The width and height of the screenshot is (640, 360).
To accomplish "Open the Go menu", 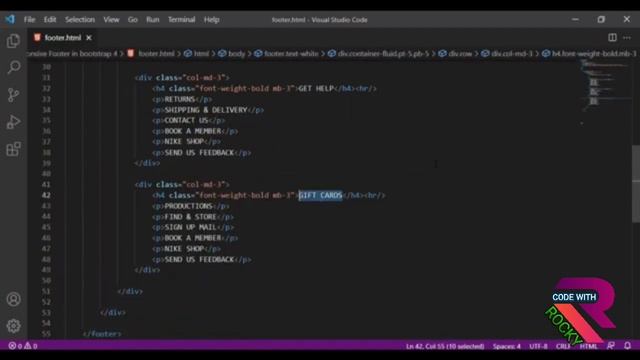I will click(133, 20).
